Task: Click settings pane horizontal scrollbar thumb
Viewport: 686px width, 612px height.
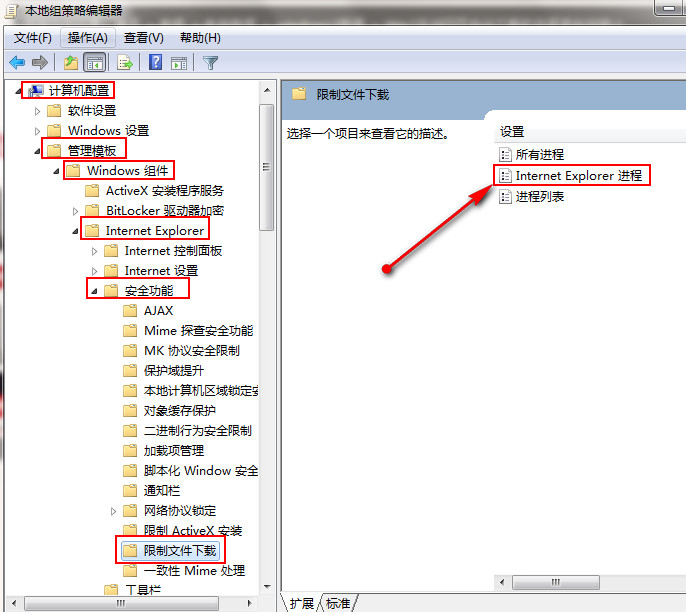Action: coord(556,582)
